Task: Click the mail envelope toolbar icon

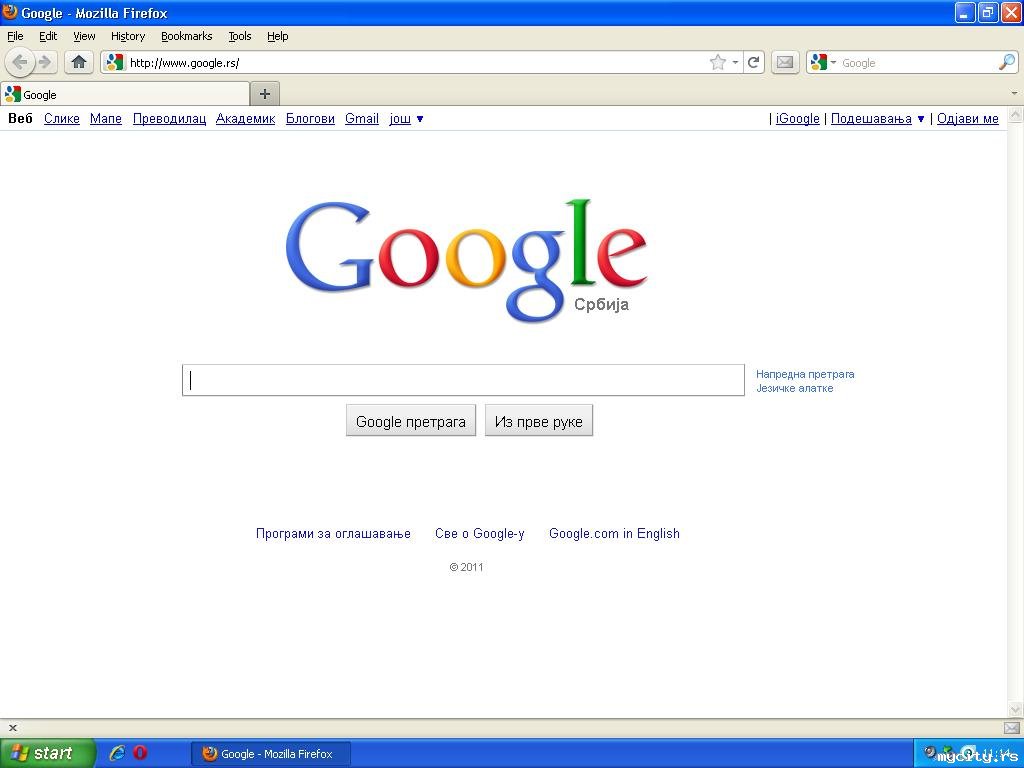Action: point(785,63)
